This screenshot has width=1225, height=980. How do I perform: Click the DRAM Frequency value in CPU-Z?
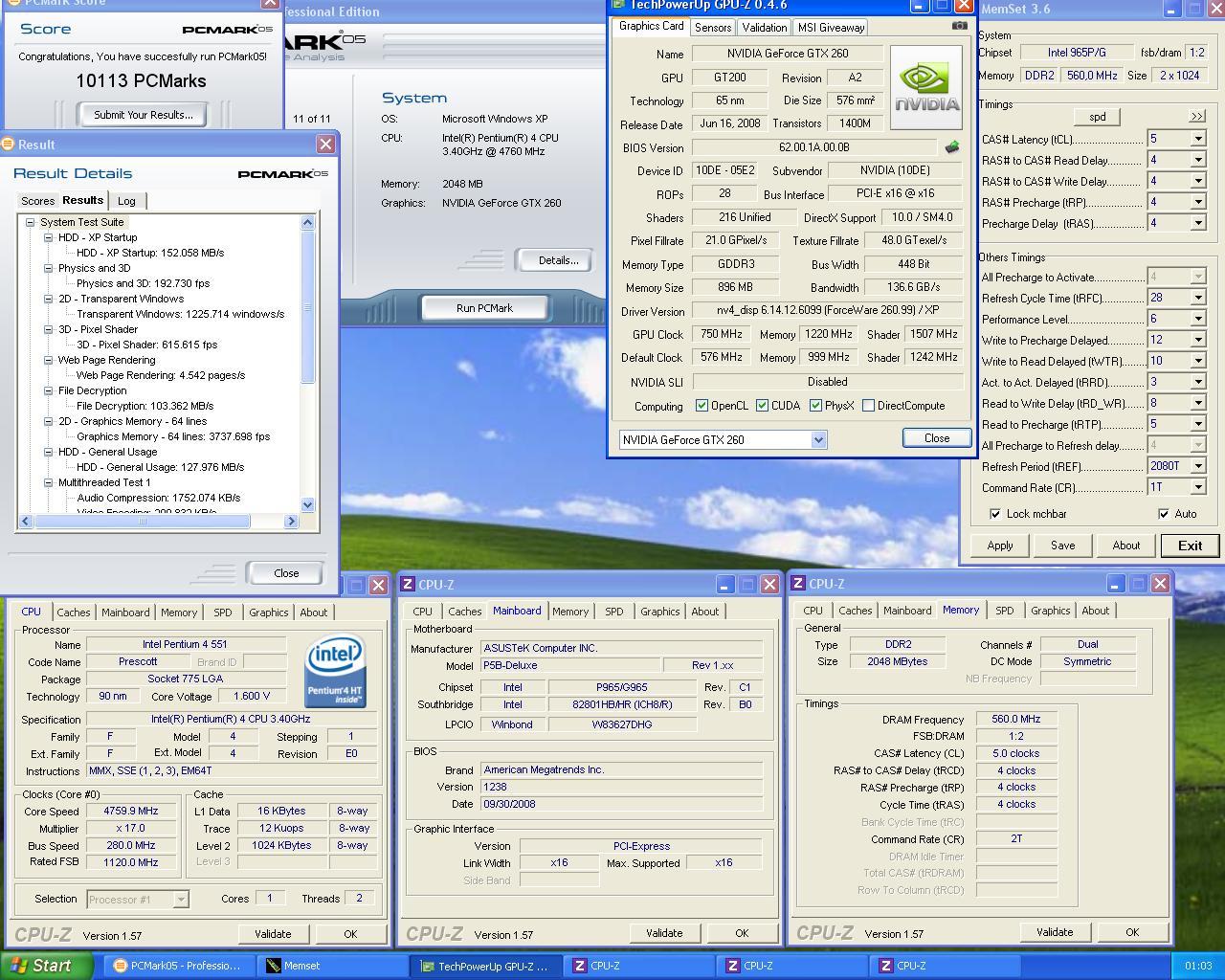click(x=1016, y=720)
